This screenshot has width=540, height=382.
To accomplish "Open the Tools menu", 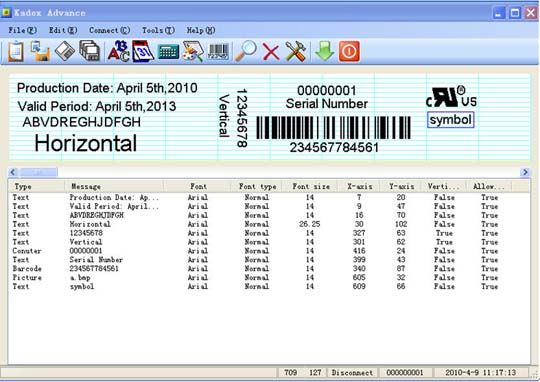I will tap(158, 30).
